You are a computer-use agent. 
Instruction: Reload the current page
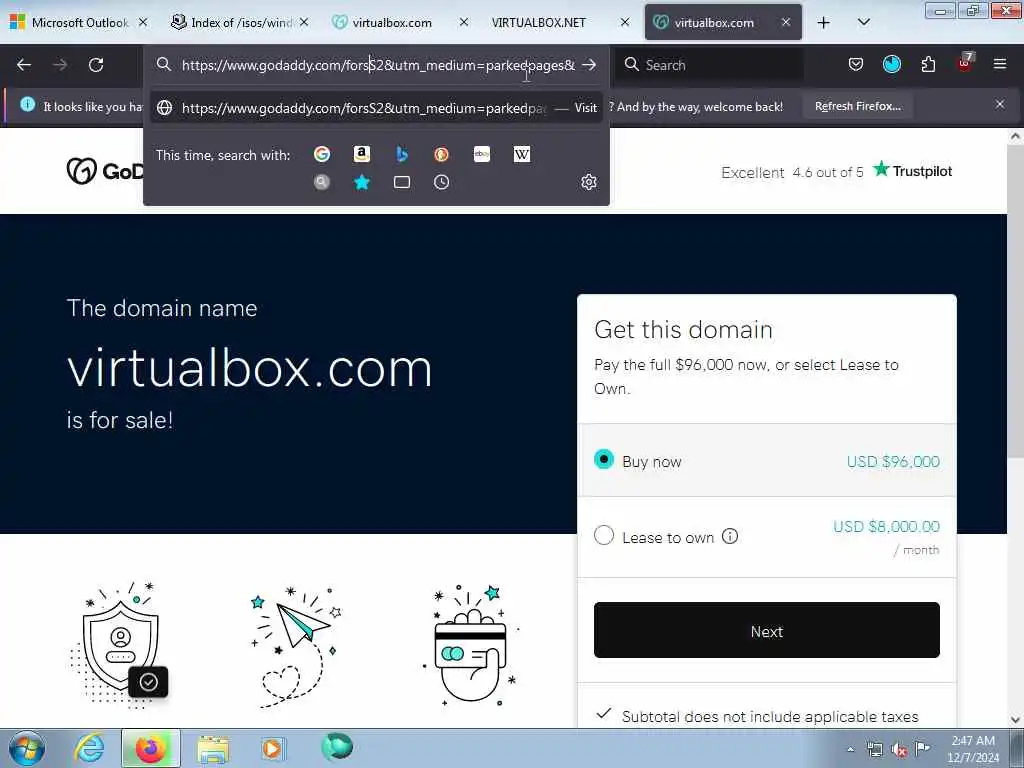96,65
